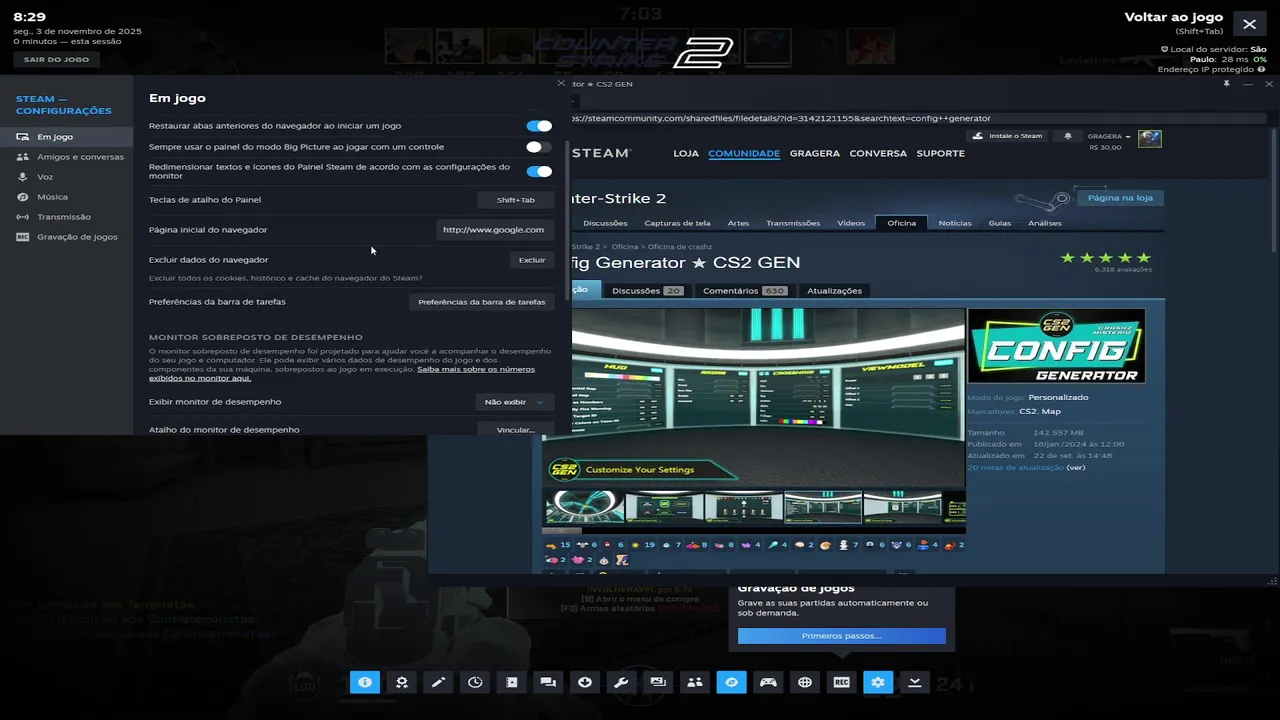The height and width of the screenshot is (720, 1280).
Task: Switch to the 'Notícias' hub tab
Action: click(955, 223)
